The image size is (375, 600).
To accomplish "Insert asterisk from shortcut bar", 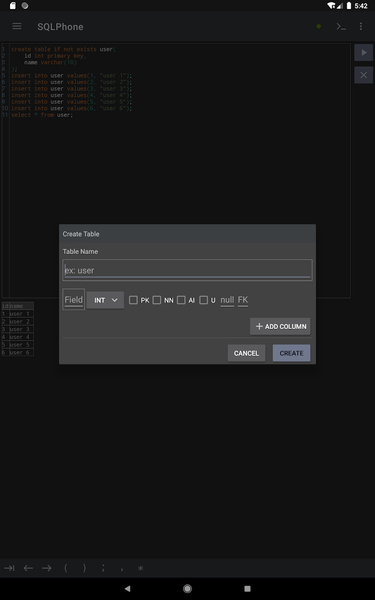I will (140, 568).
